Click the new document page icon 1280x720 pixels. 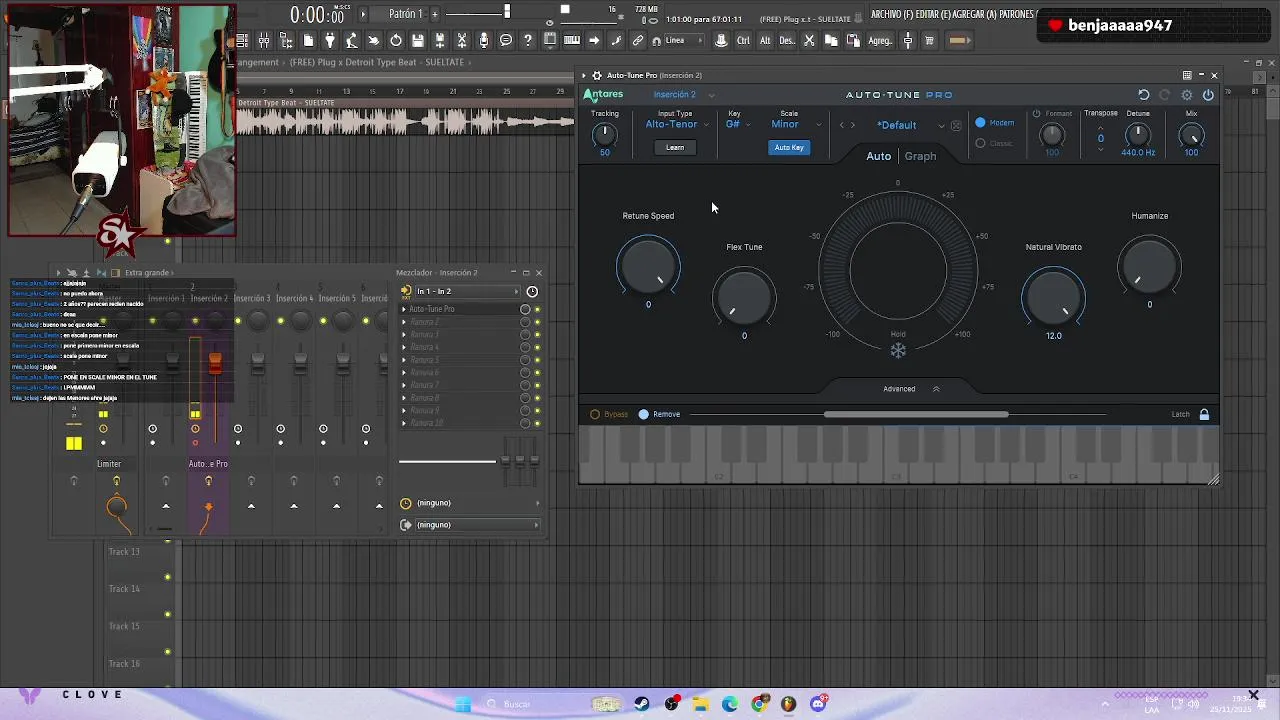pos(308,41)
